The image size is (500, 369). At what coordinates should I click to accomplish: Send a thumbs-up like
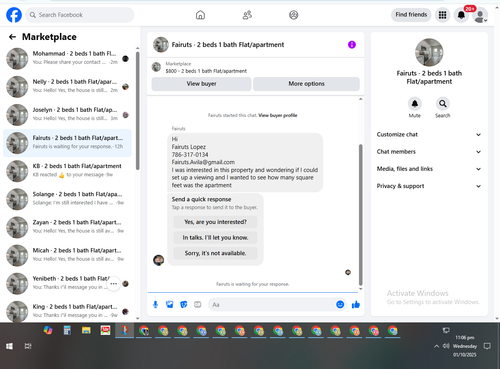[x=356, y=304]
